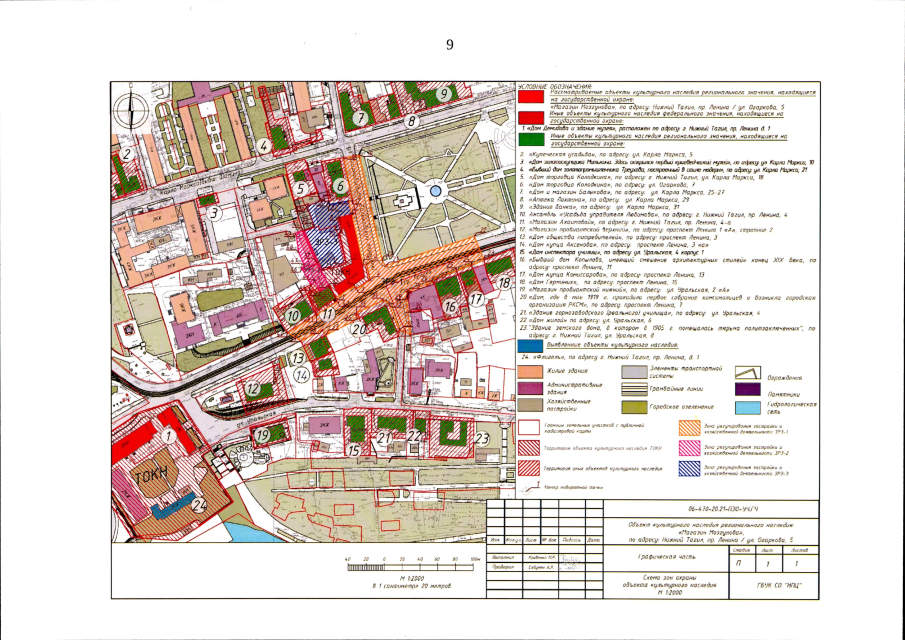905x640 pixels.
Task: Select map marker number 1
Action: (171, 436)
